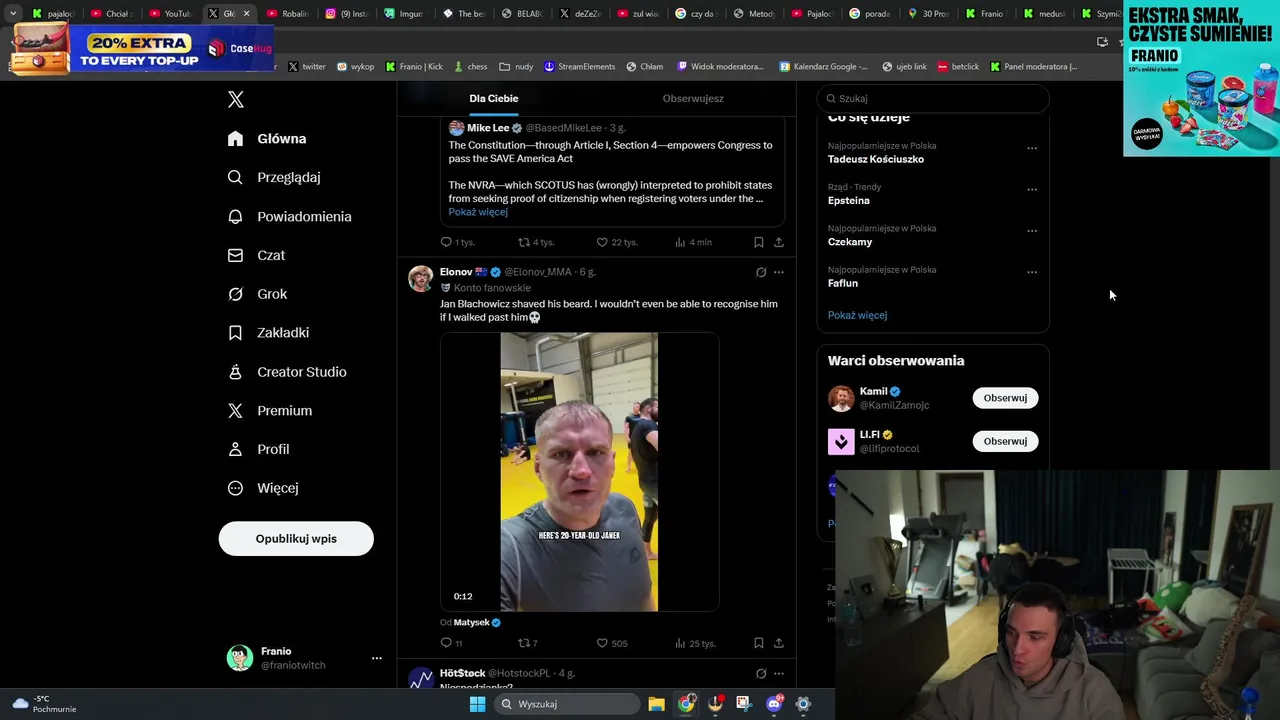Viewport: 1280px width, 720px height.
Task: Open File Explorer from taskbar
Action: click(x=656, y=704)
